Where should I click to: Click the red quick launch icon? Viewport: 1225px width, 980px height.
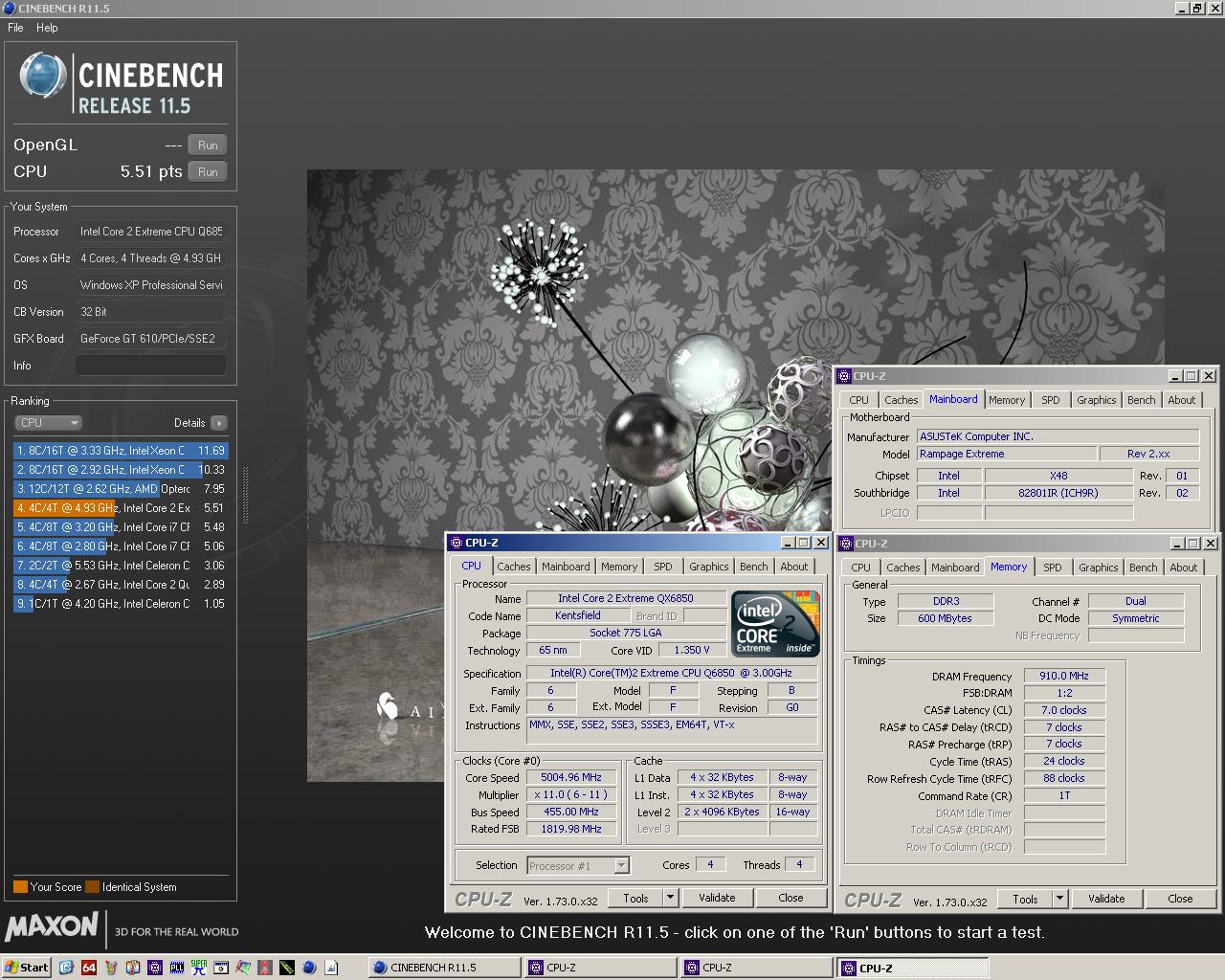tap(265, 968)
